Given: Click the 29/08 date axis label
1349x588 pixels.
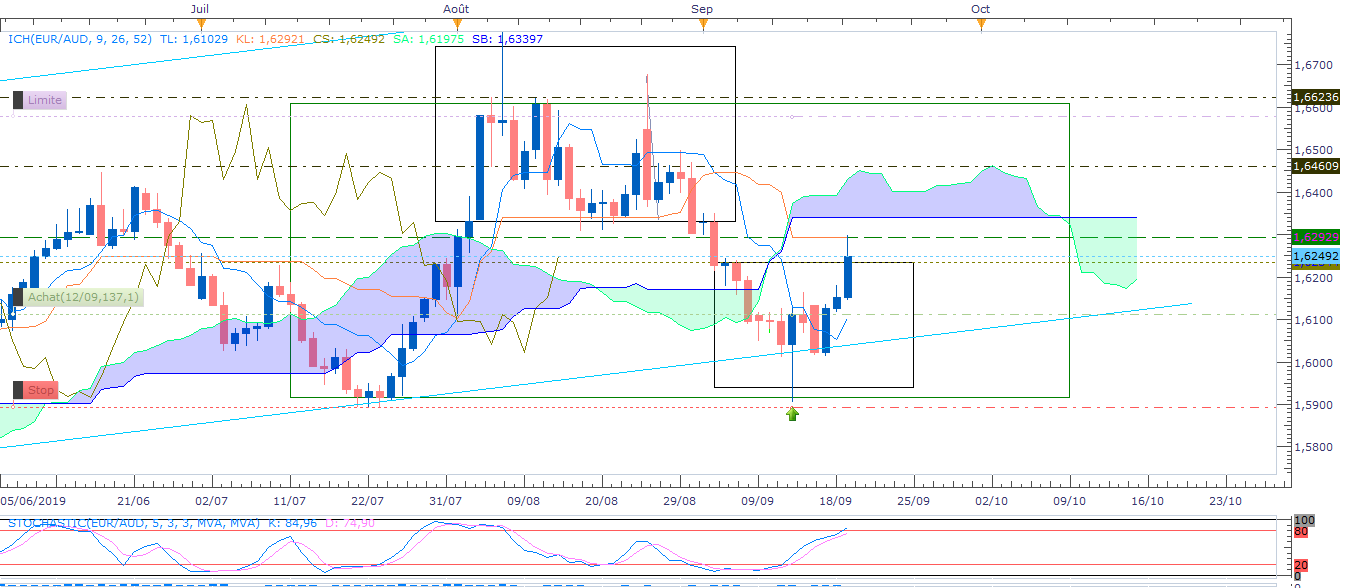Looking at the screenshot, I should 680,500.
